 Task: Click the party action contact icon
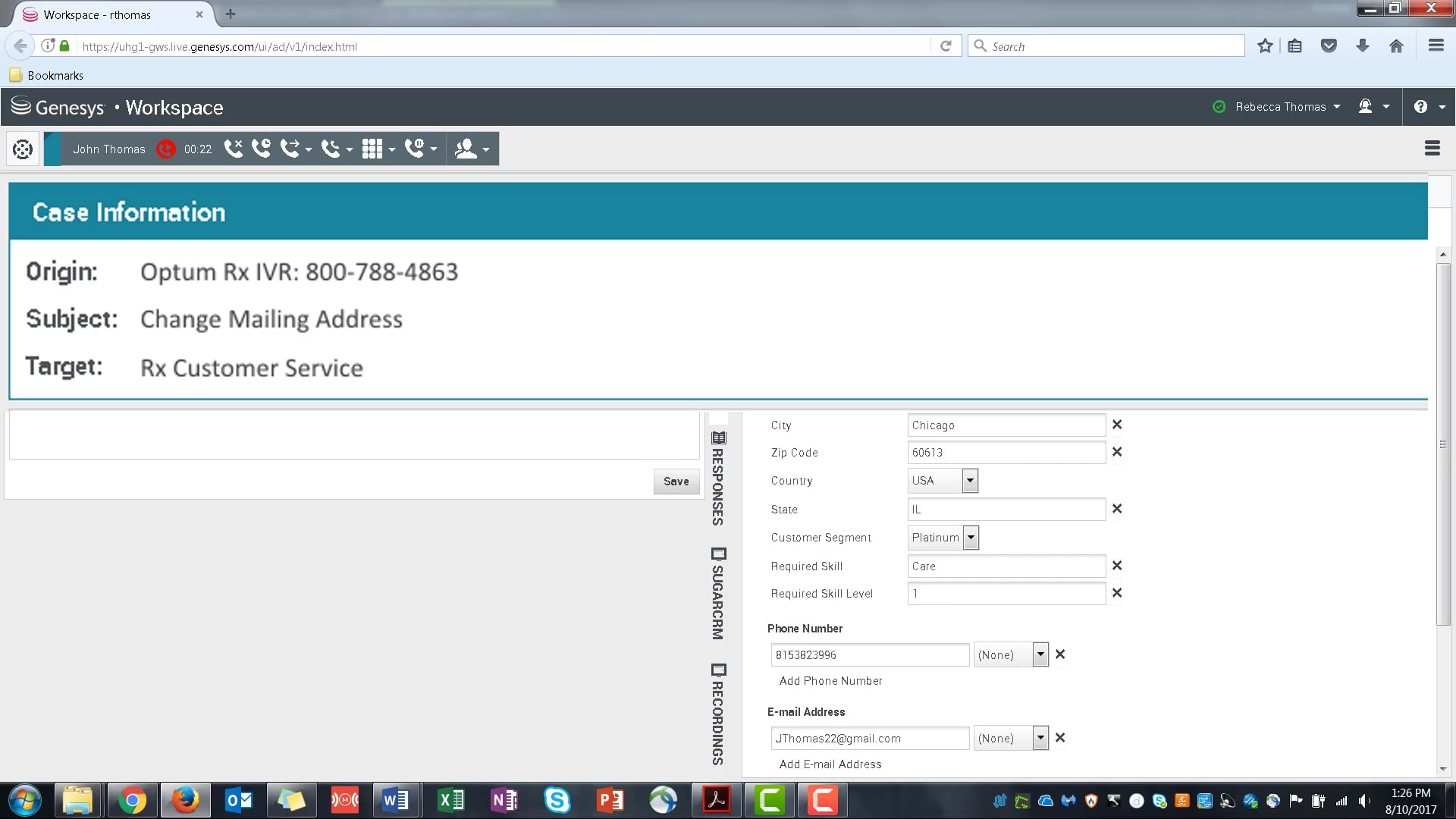[x=466, y=149]
